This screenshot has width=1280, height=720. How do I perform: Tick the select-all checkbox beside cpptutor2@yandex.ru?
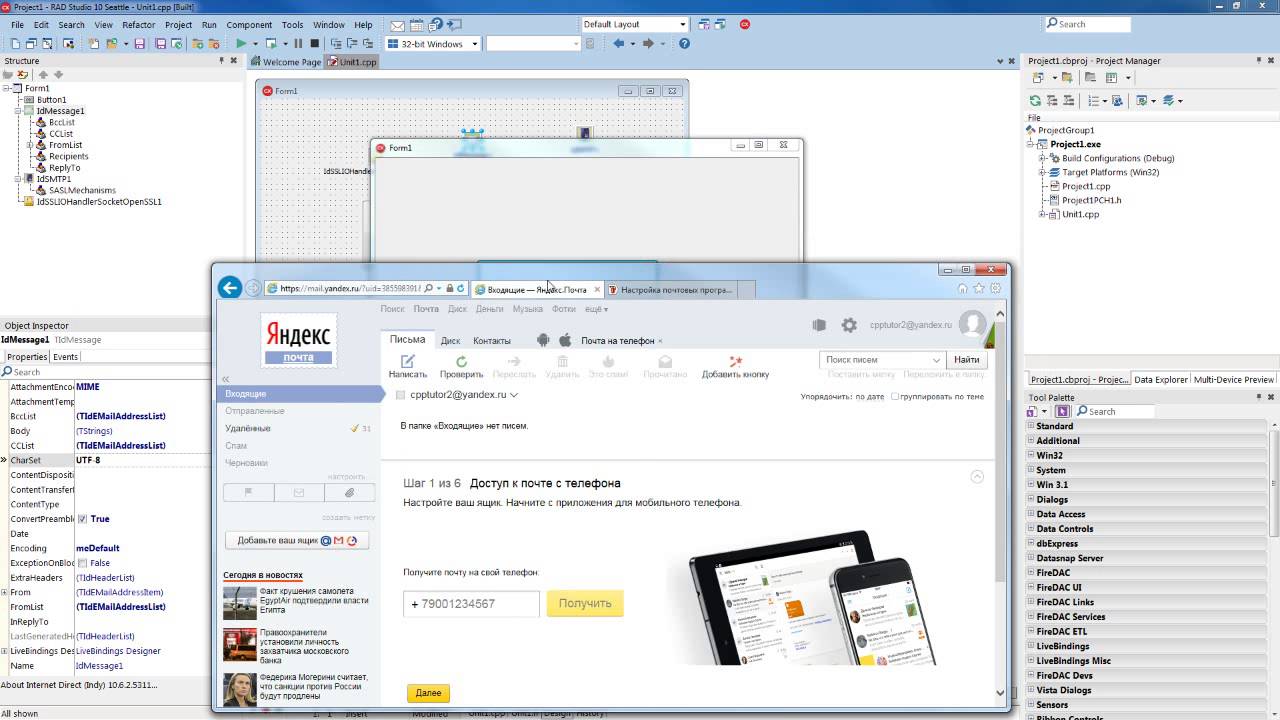pos(401,395)
